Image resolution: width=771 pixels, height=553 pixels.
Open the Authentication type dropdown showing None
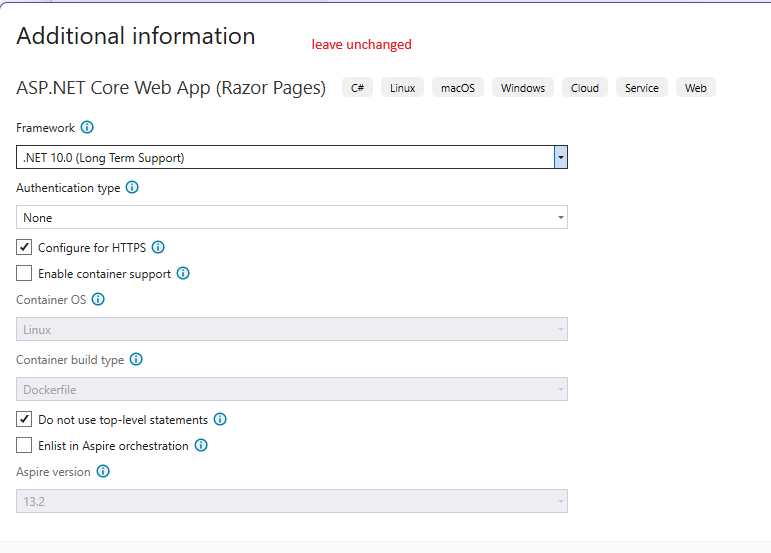(x=292, y=217)
